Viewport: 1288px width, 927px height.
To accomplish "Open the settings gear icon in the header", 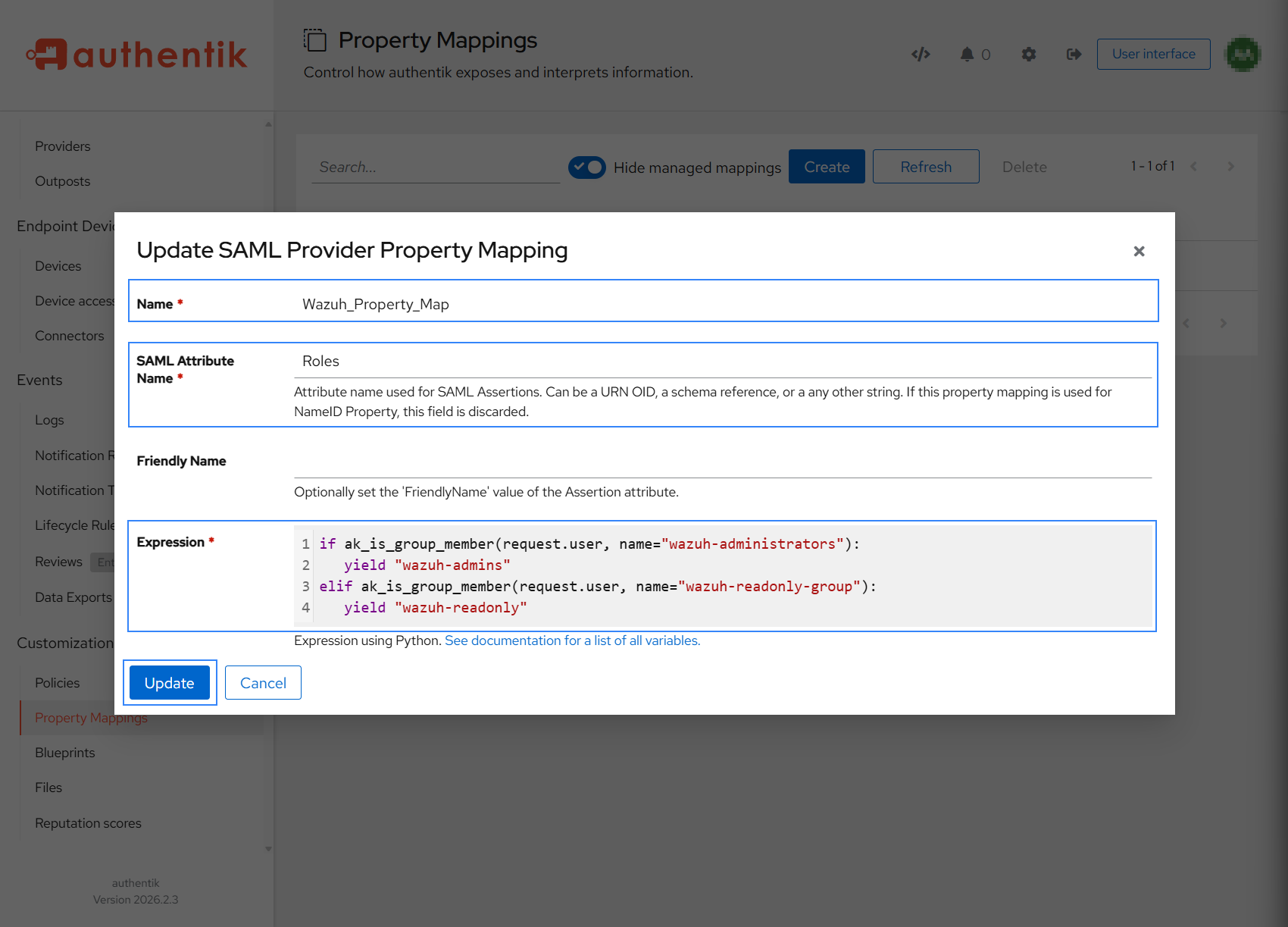I will 1028,54.
